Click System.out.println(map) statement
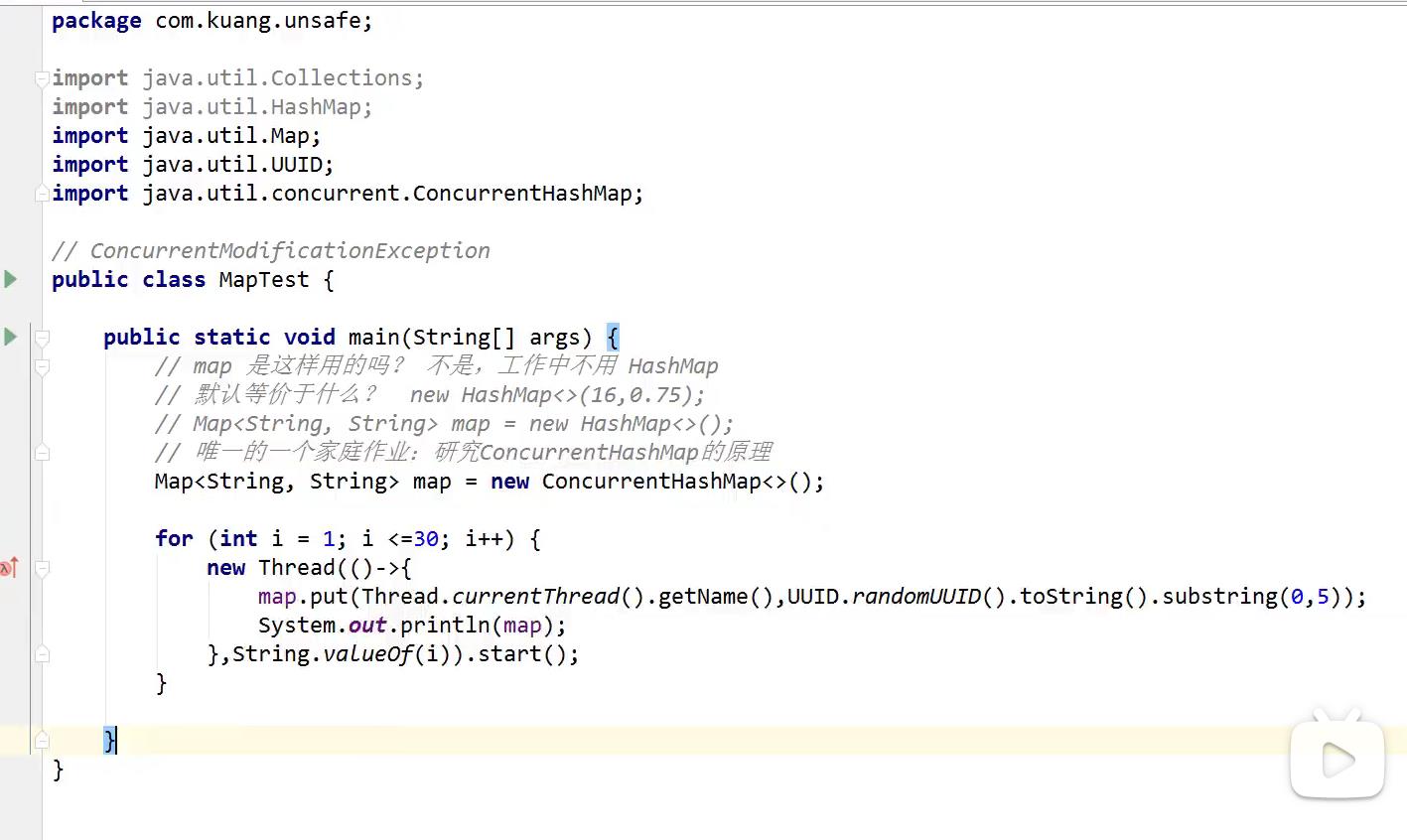This screenshot has width=1407, height=840. pos(412,626)
